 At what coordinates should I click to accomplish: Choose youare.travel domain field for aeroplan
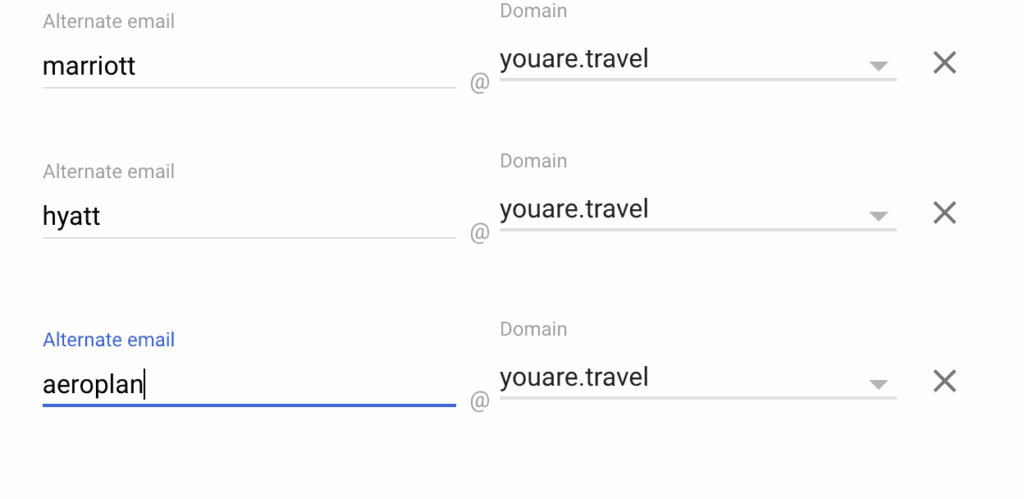[574, 378]
